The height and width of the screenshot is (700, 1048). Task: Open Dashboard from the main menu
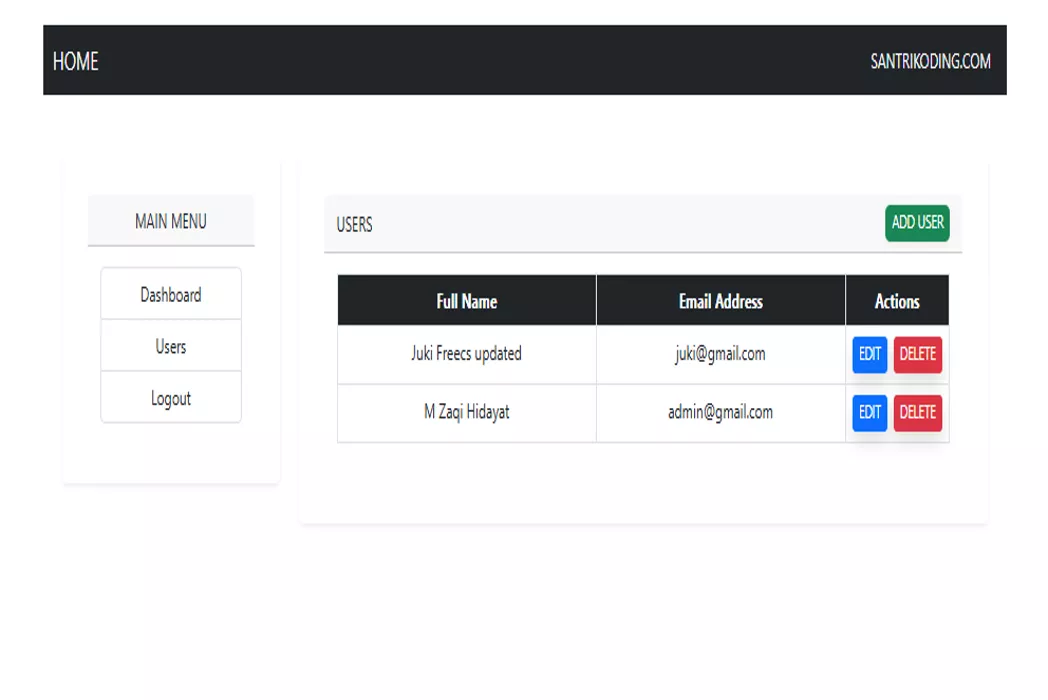171,294
